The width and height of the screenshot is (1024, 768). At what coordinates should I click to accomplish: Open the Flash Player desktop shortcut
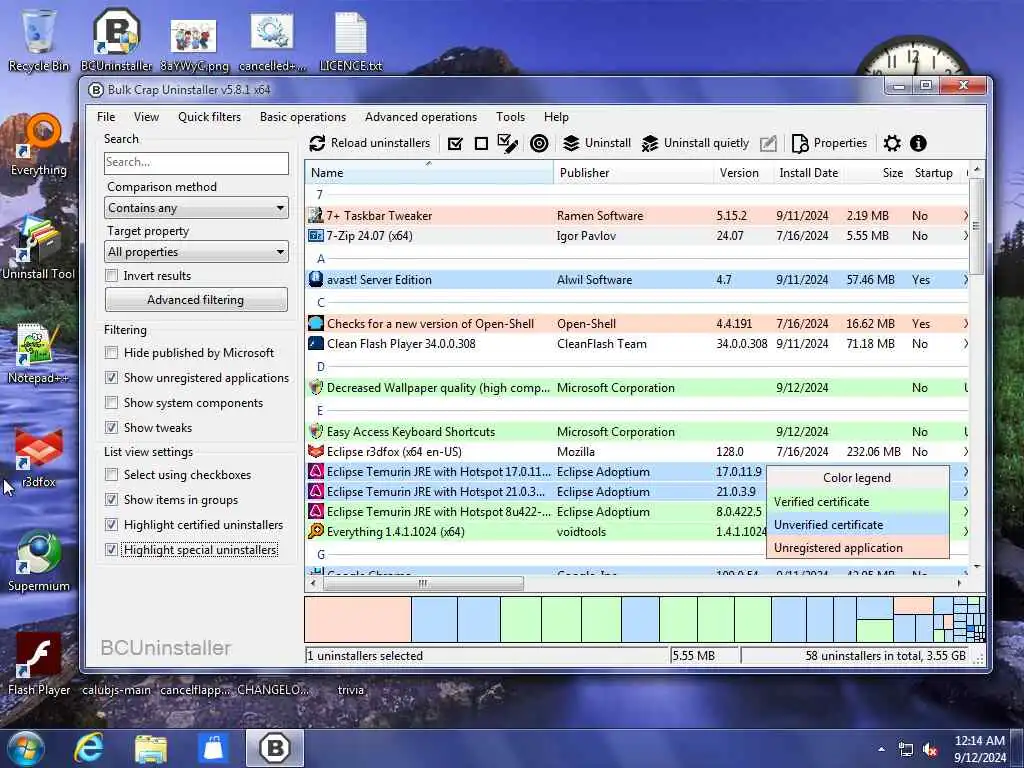pos(39,664)
